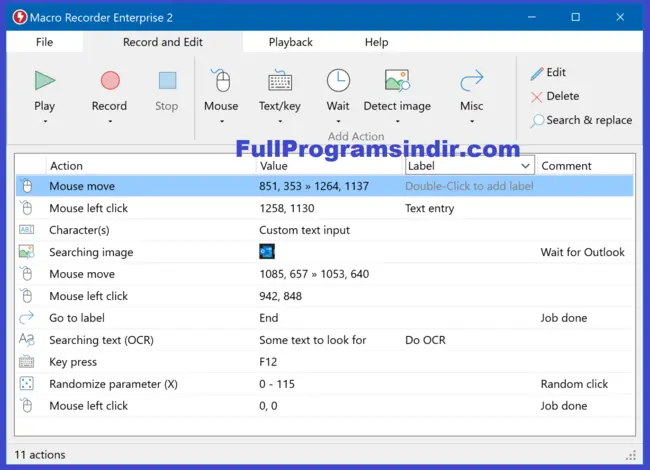Click the Searching image row icon
The width and height of the screenshot is (650, 470).
[27, 252]
